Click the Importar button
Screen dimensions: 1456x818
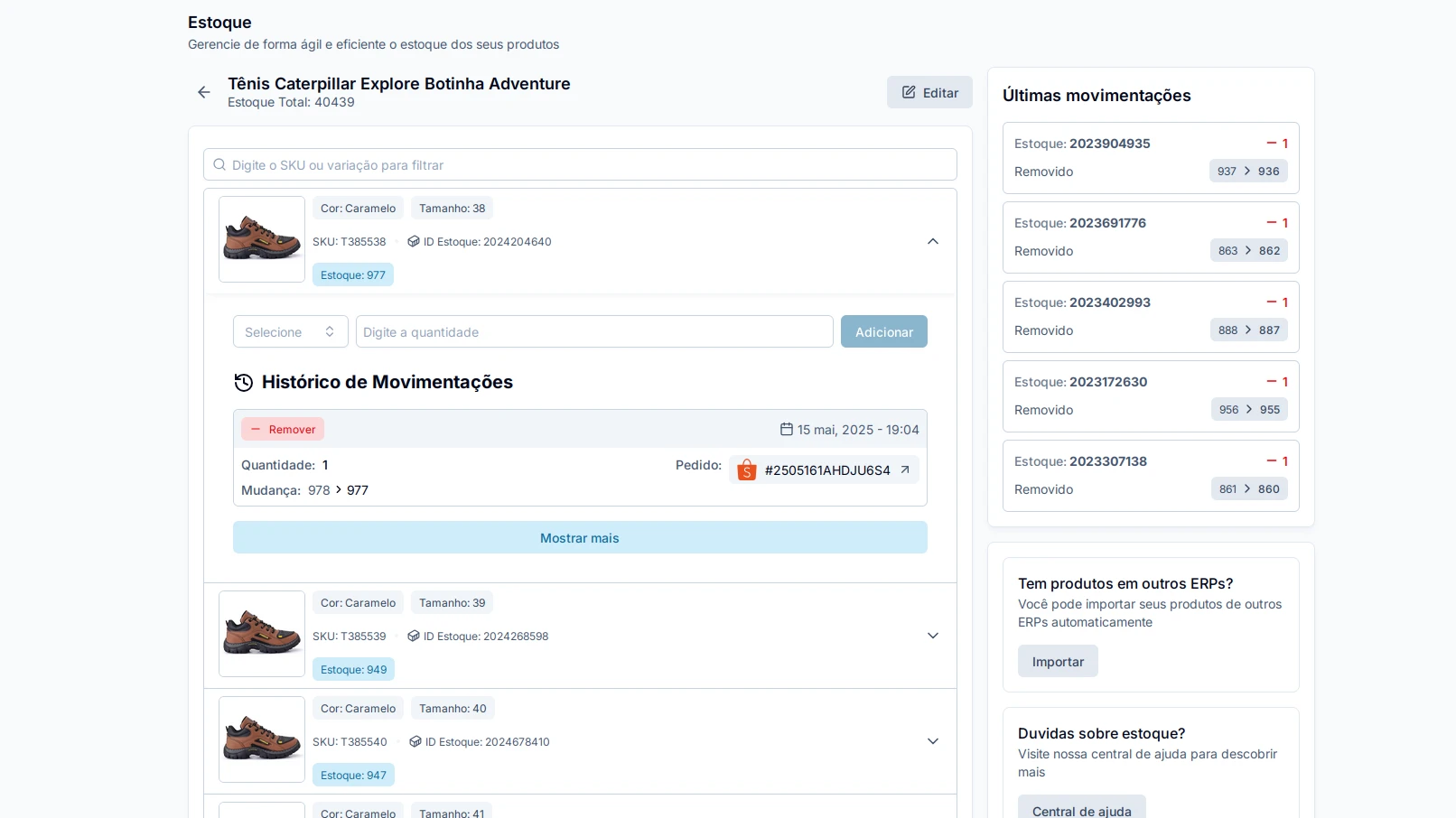click(1058, 661)
